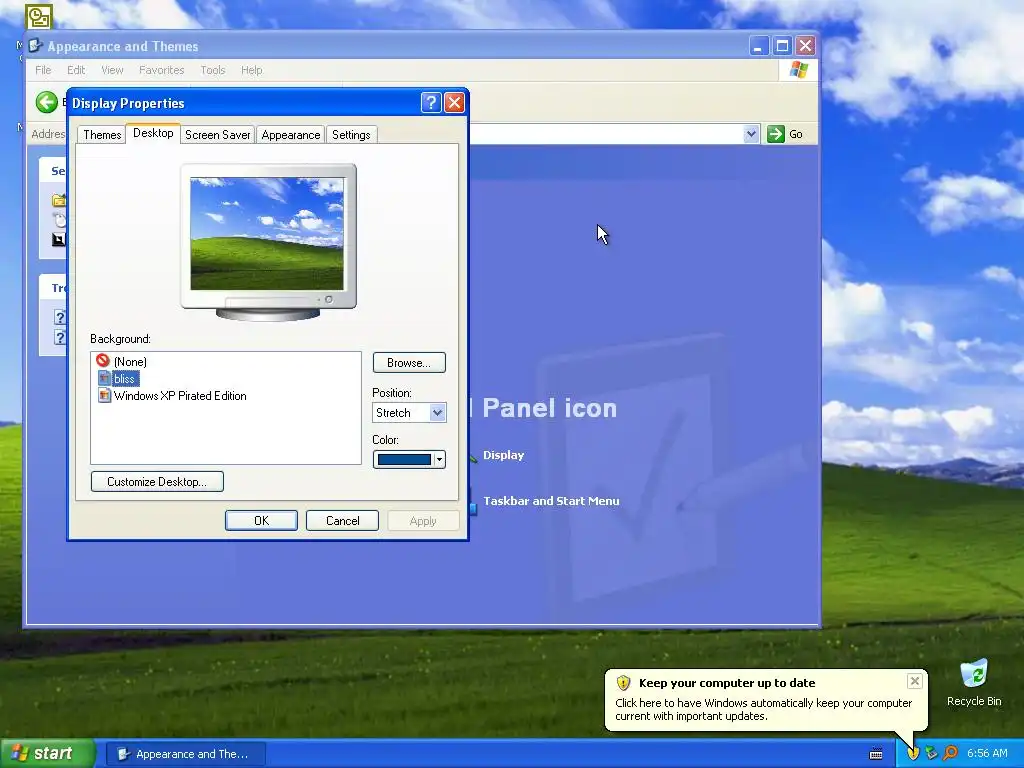Open the Display control panel link
Viewport: 1024px width, 768px height.
pos(504,455)
